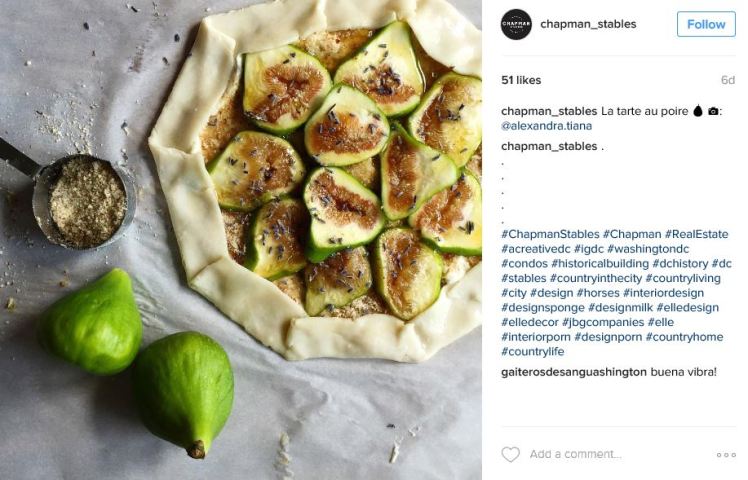Click the 6d post timestamp
748x480 pixels.
pos(728,80)
